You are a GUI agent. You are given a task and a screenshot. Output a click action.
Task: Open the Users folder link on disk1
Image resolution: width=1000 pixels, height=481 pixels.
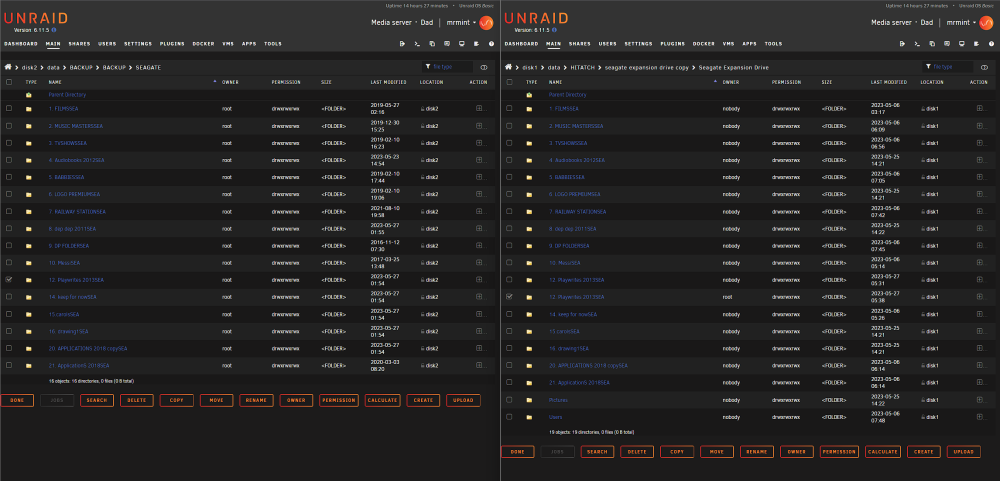coord(555,417)
